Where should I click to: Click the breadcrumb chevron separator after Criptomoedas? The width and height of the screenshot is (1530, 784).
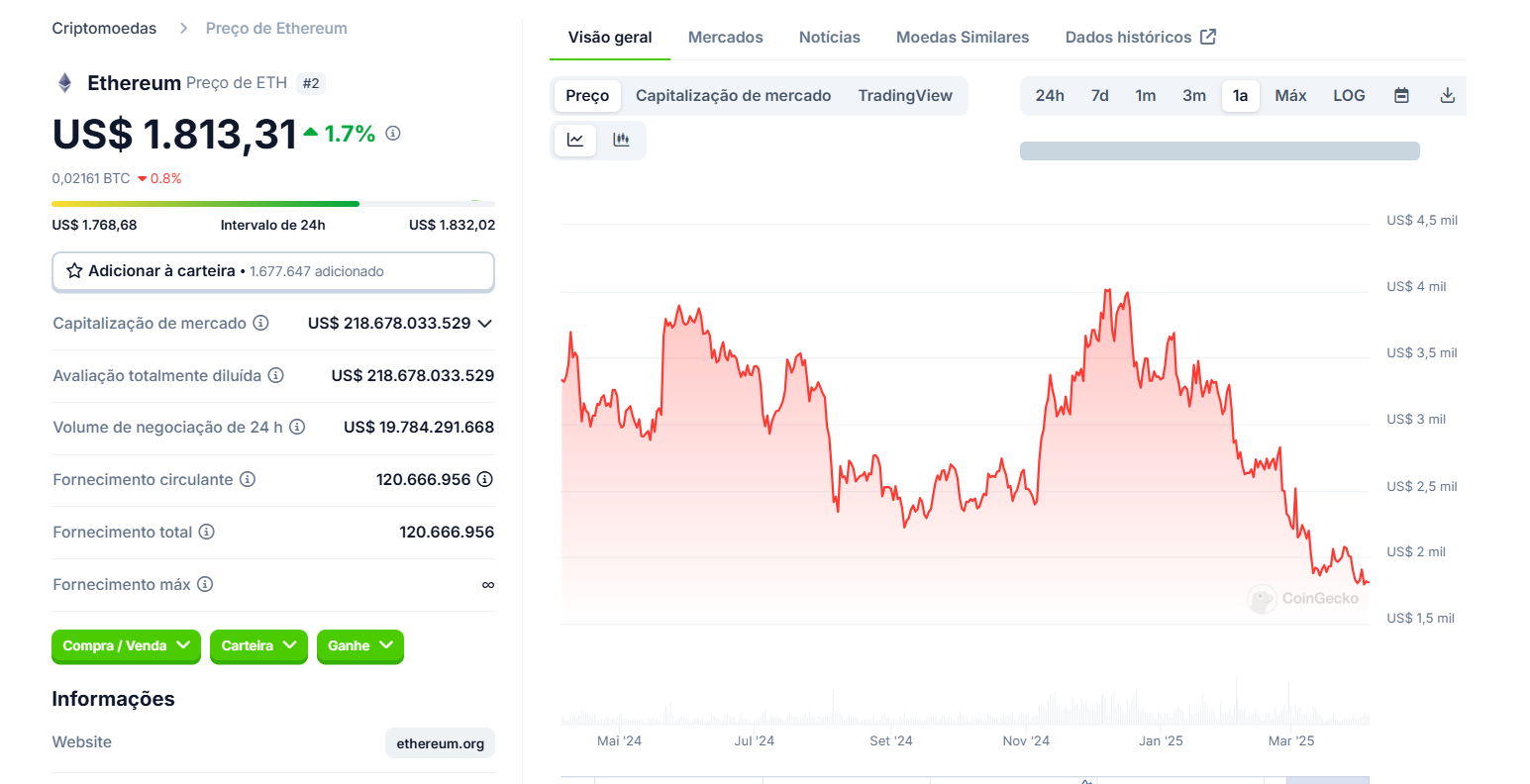183,29
